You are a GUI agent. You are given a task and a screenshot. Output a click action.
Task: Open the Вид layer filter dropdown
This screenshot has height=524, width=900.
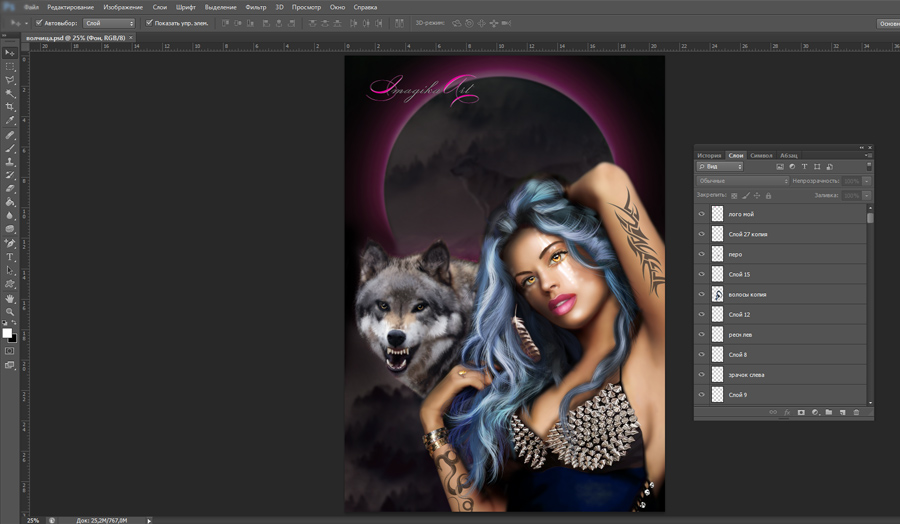pos(720,167)
